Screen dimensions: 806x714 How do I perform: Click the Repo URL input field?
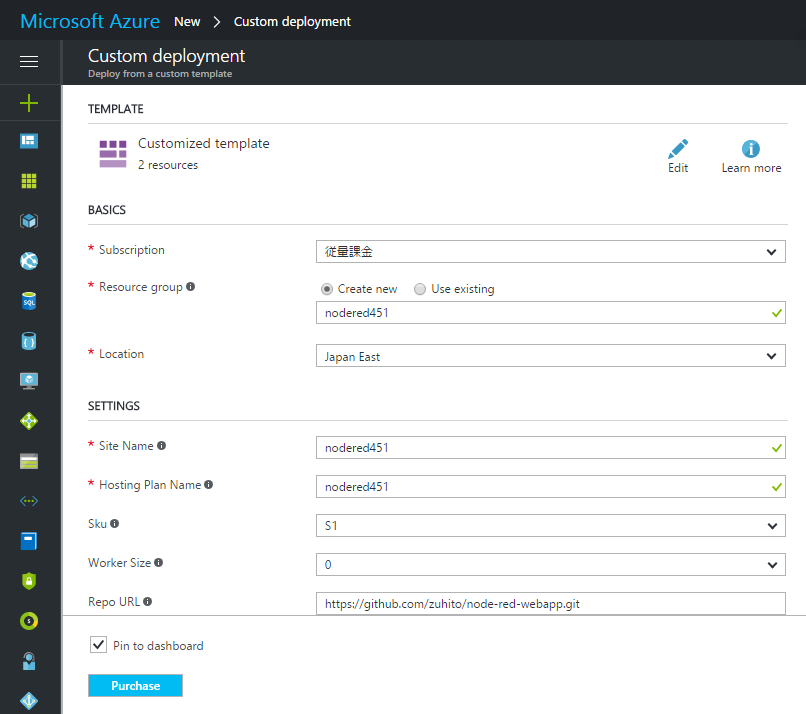[x=551, y=603]
